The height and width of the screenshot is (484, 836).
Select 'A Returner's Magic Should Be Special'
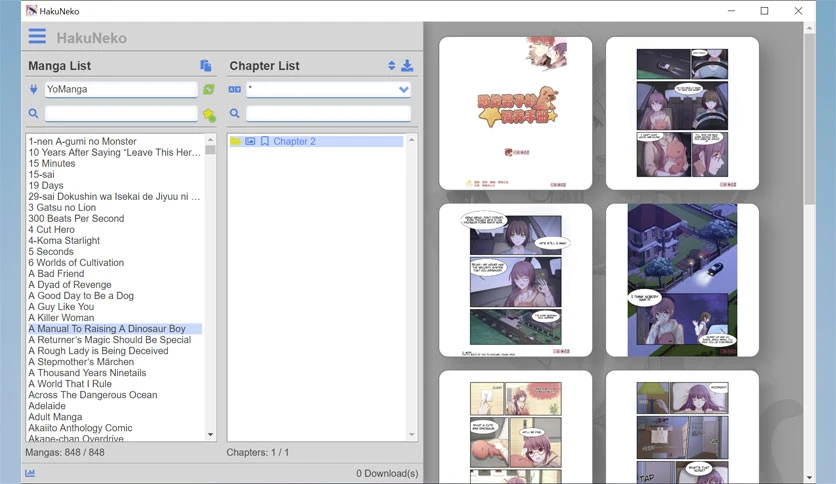tap(109, 340)
